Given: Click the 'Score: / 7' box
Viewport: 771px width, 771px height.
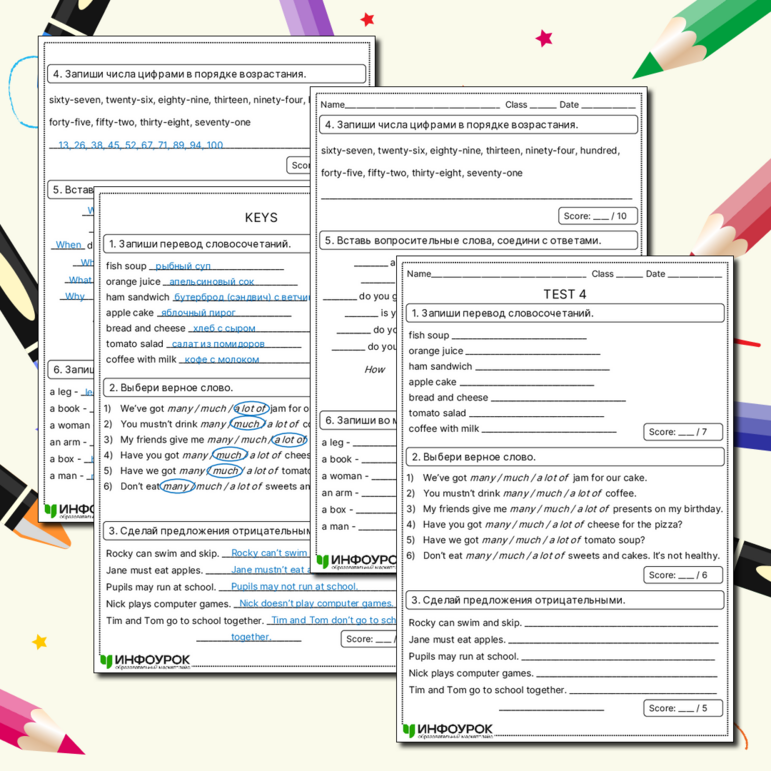Looking at the screenshot, I should click(x=683, y=432).
